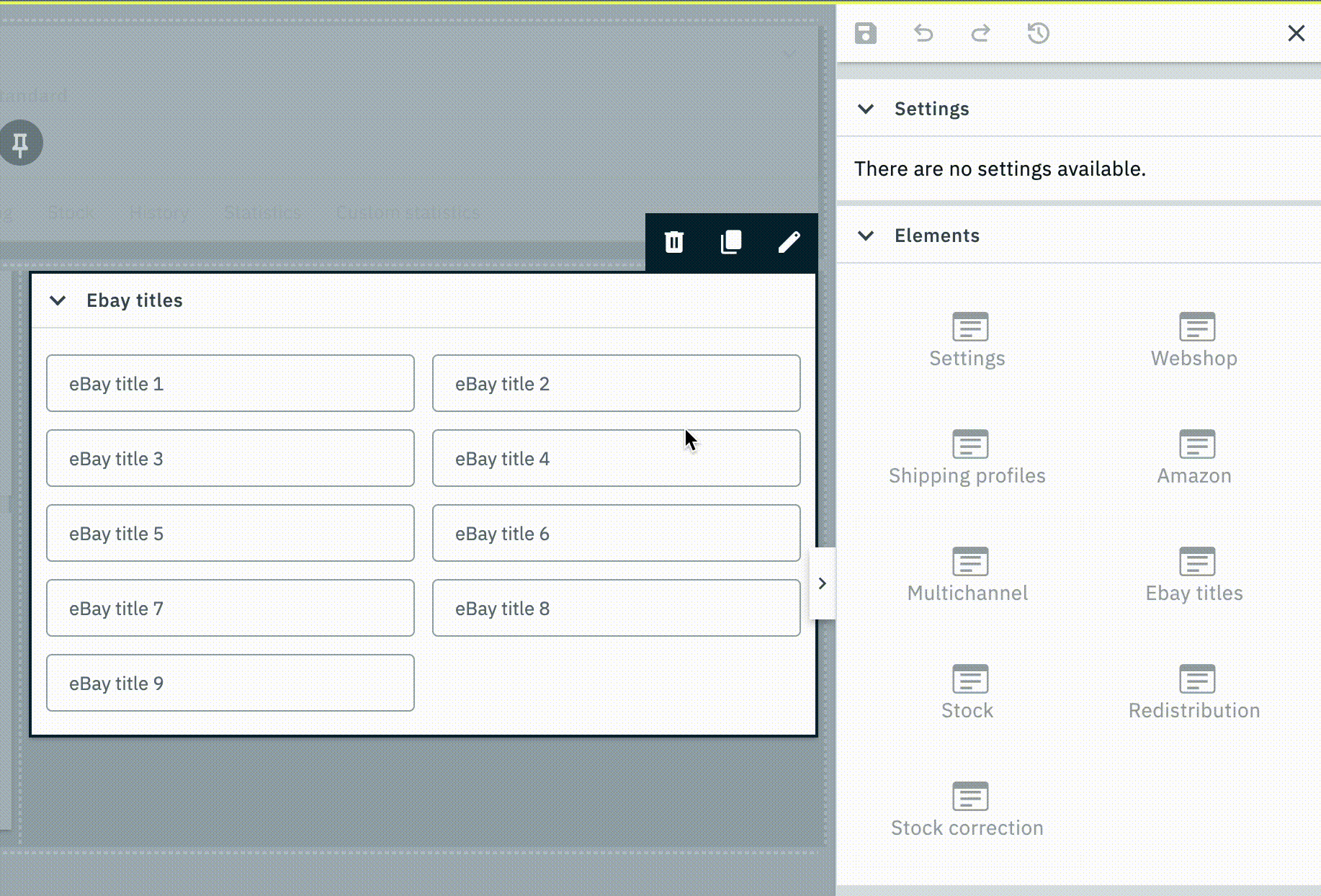The image size is (1321, 896).
Task: Click the pin icon on the left
Action: click(x=20, y=143)
